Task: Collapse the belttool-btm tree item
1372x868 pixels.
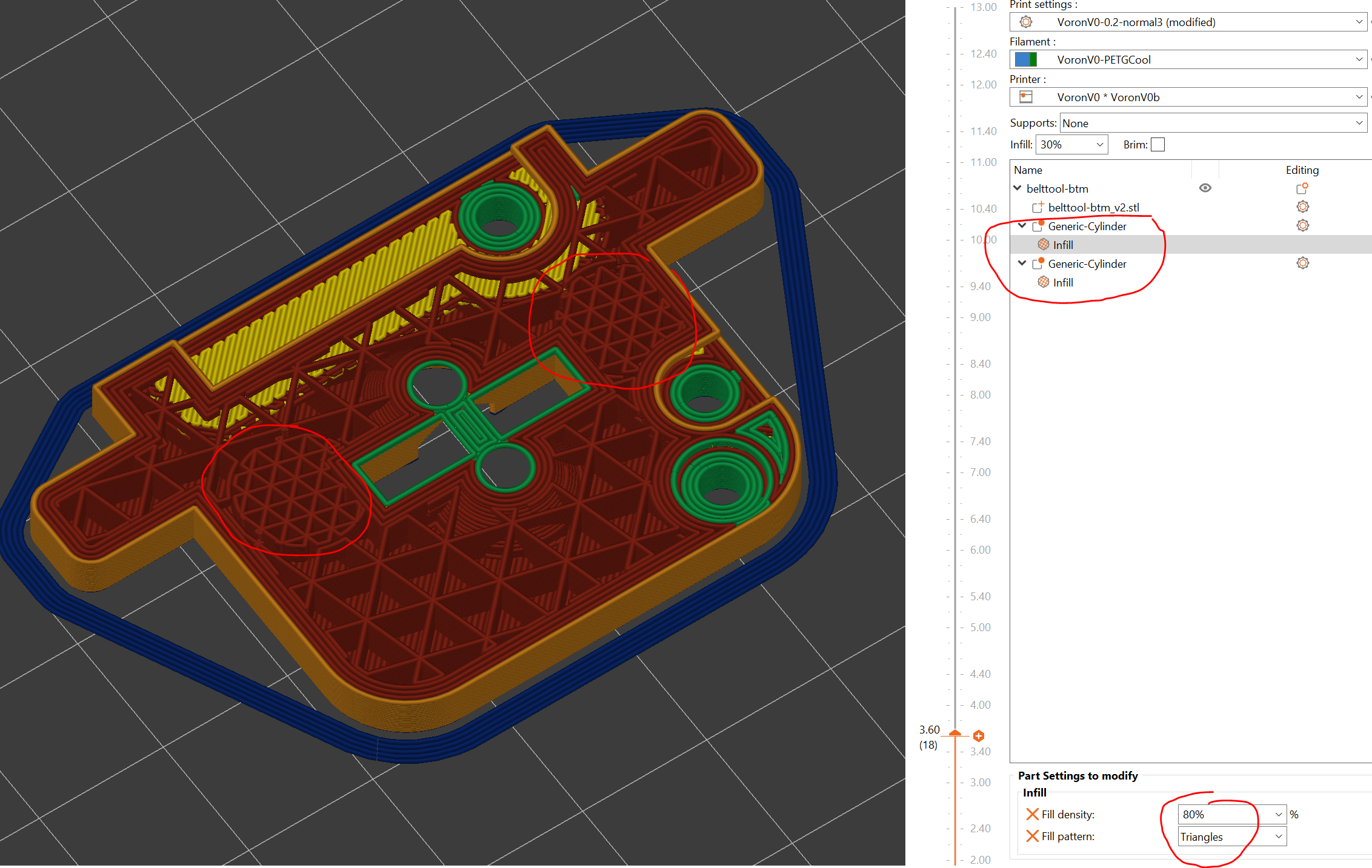Action: coord(1018,188)
